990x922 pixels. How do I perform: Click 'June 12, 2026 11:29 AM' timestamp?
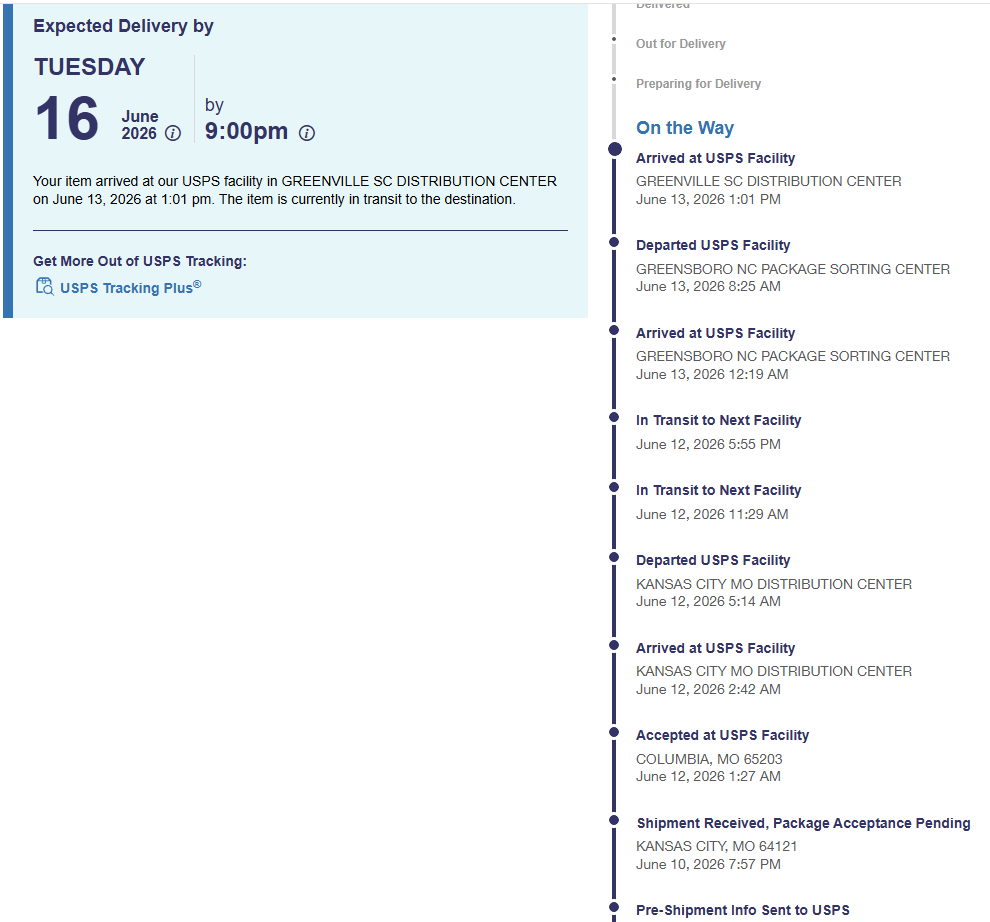(x=712, y=515)
